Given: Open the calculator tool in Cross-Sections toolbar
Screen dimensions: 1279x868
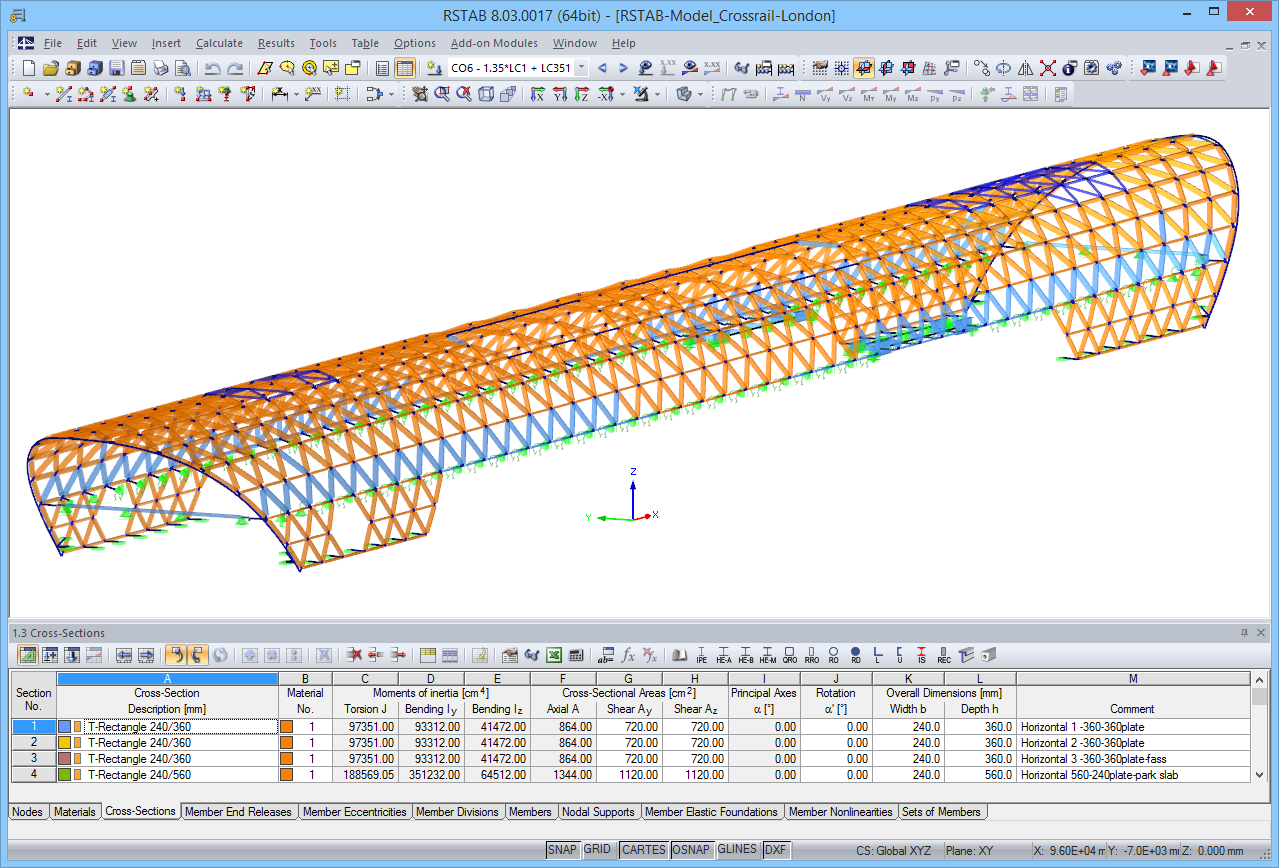Looking at the screenshot, I should click(576, 655).
